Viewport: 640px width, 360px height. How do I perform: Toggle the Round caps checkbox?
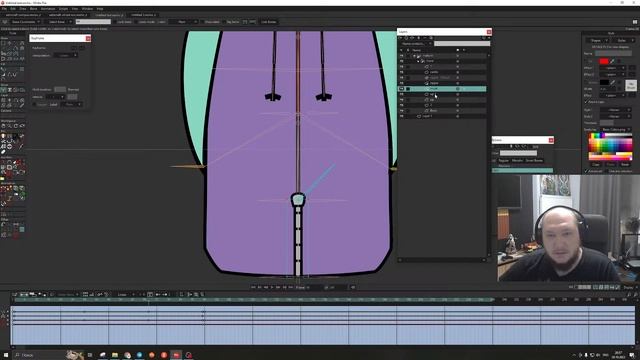[x=586, y=102]
